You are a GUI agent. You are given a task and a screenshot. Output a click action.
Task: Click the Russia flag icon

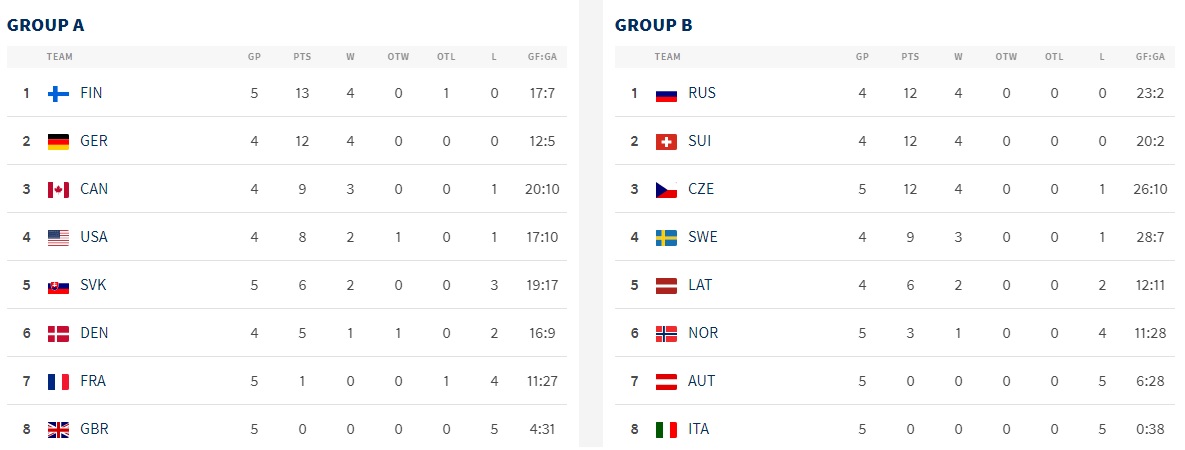tap(666, 93)
